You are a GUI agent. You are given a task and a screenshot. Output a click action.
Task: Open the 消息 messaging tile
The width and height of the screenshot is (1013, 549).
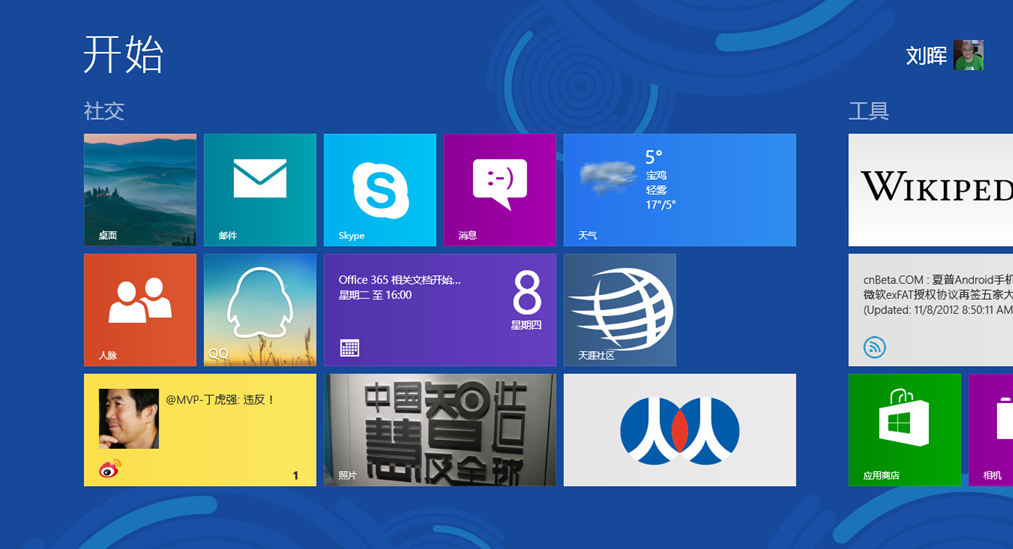[x=500, y=190]
